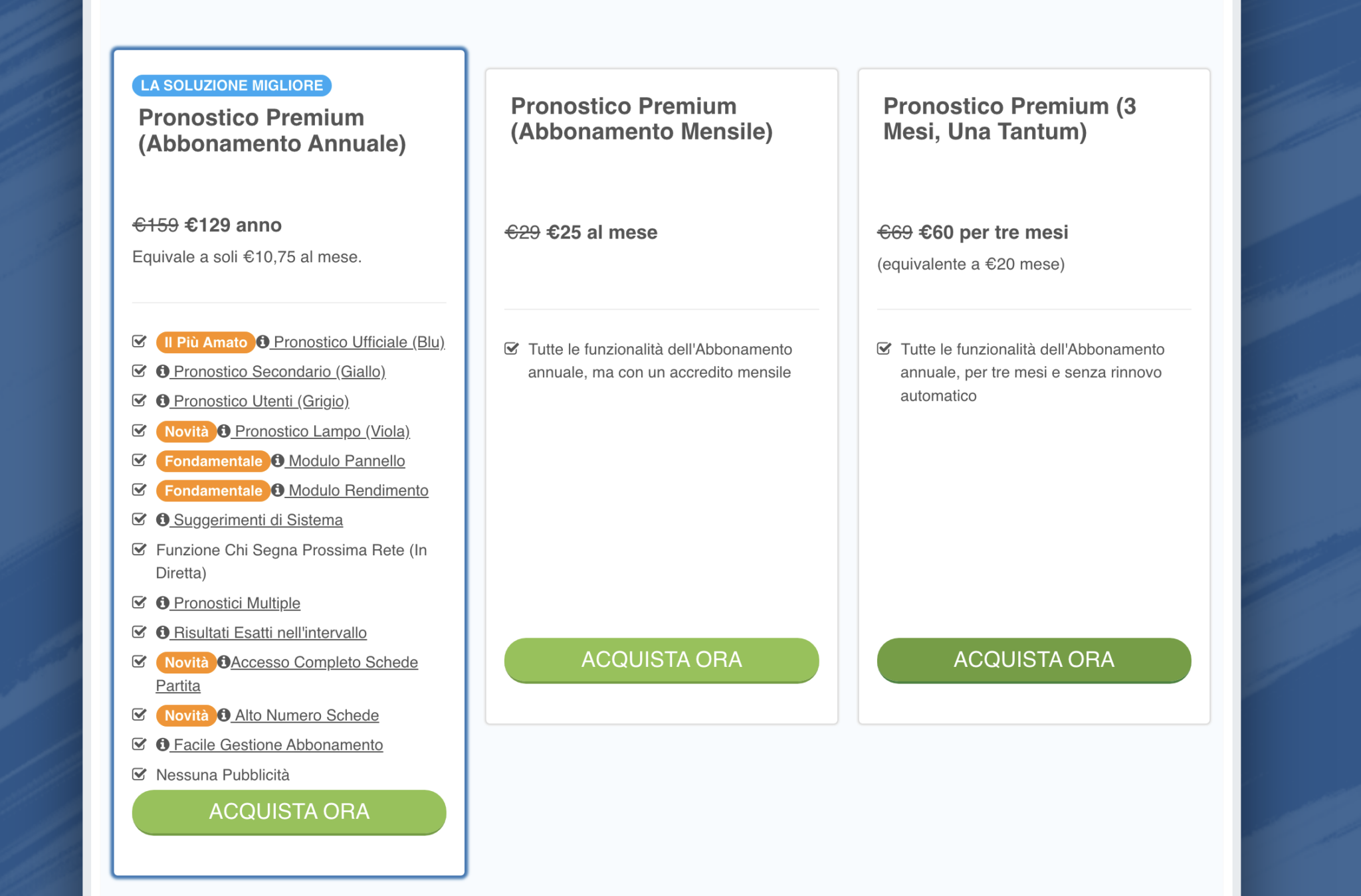Toggle the checkbox on the monthly plan feature
The width and height of the screenshot is (1361, 896).
512,348
